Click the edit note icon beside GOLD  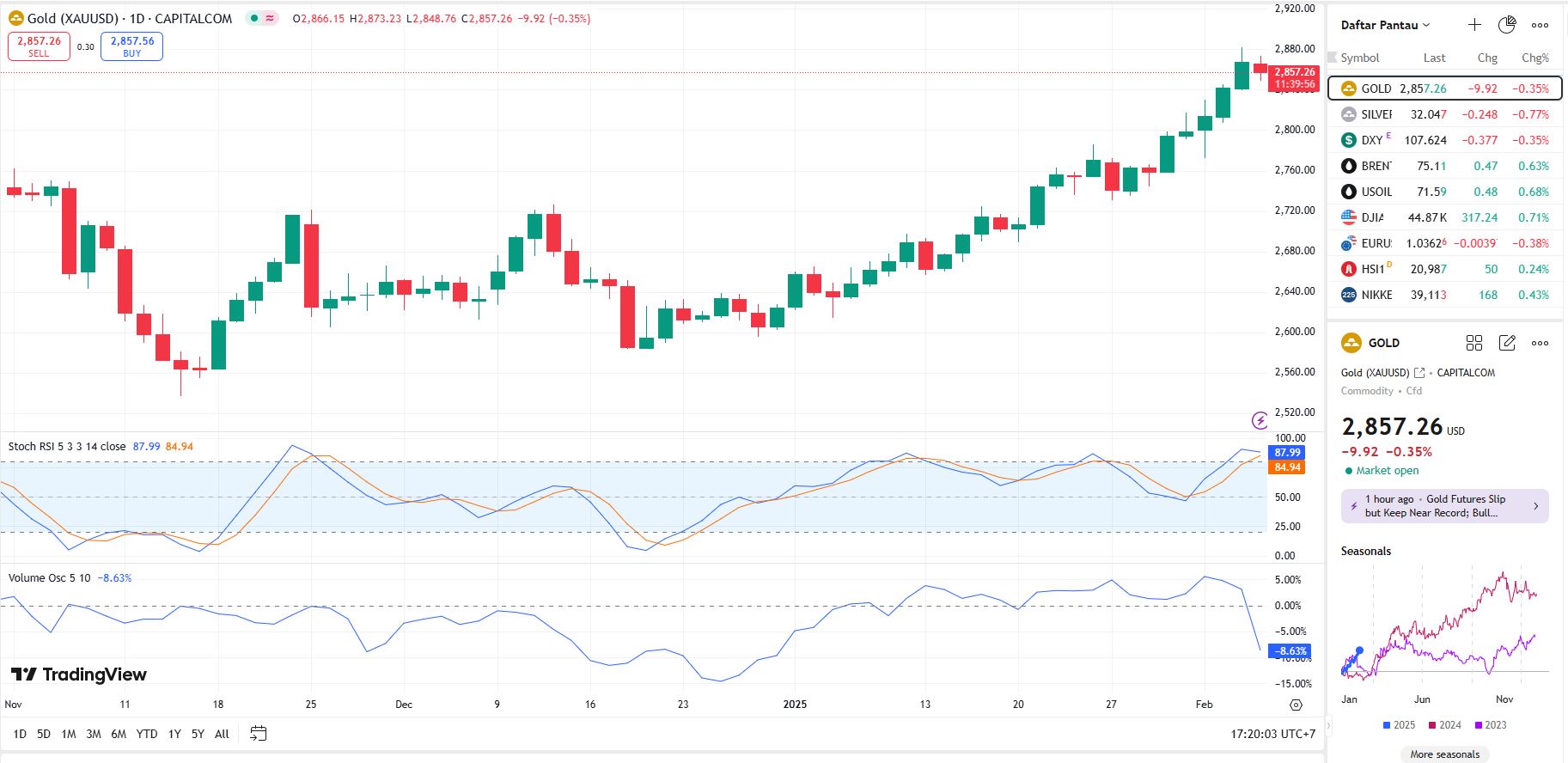coord(1507,343)
